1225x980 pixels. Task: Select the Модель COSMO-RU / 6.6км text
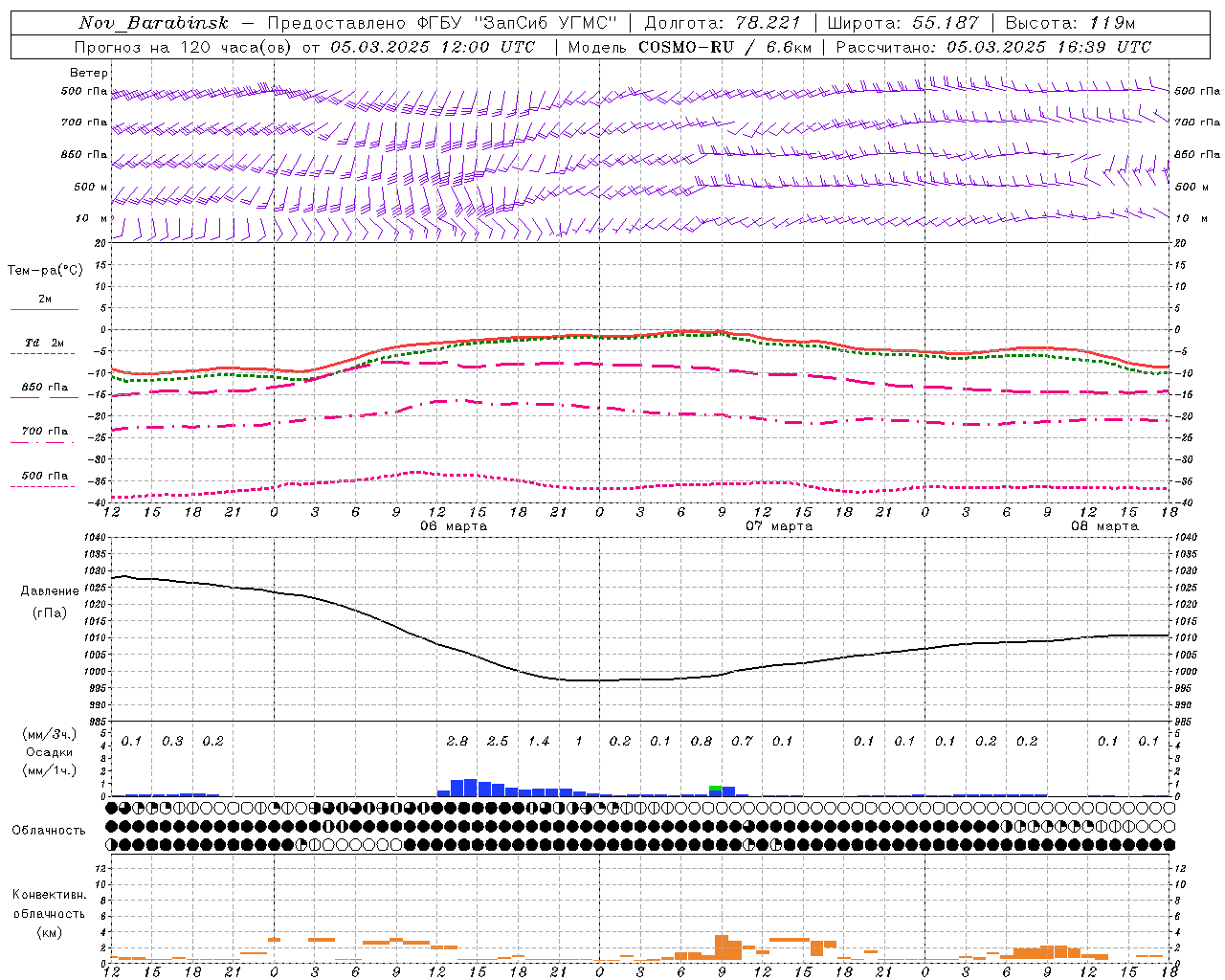pos(689,47)
